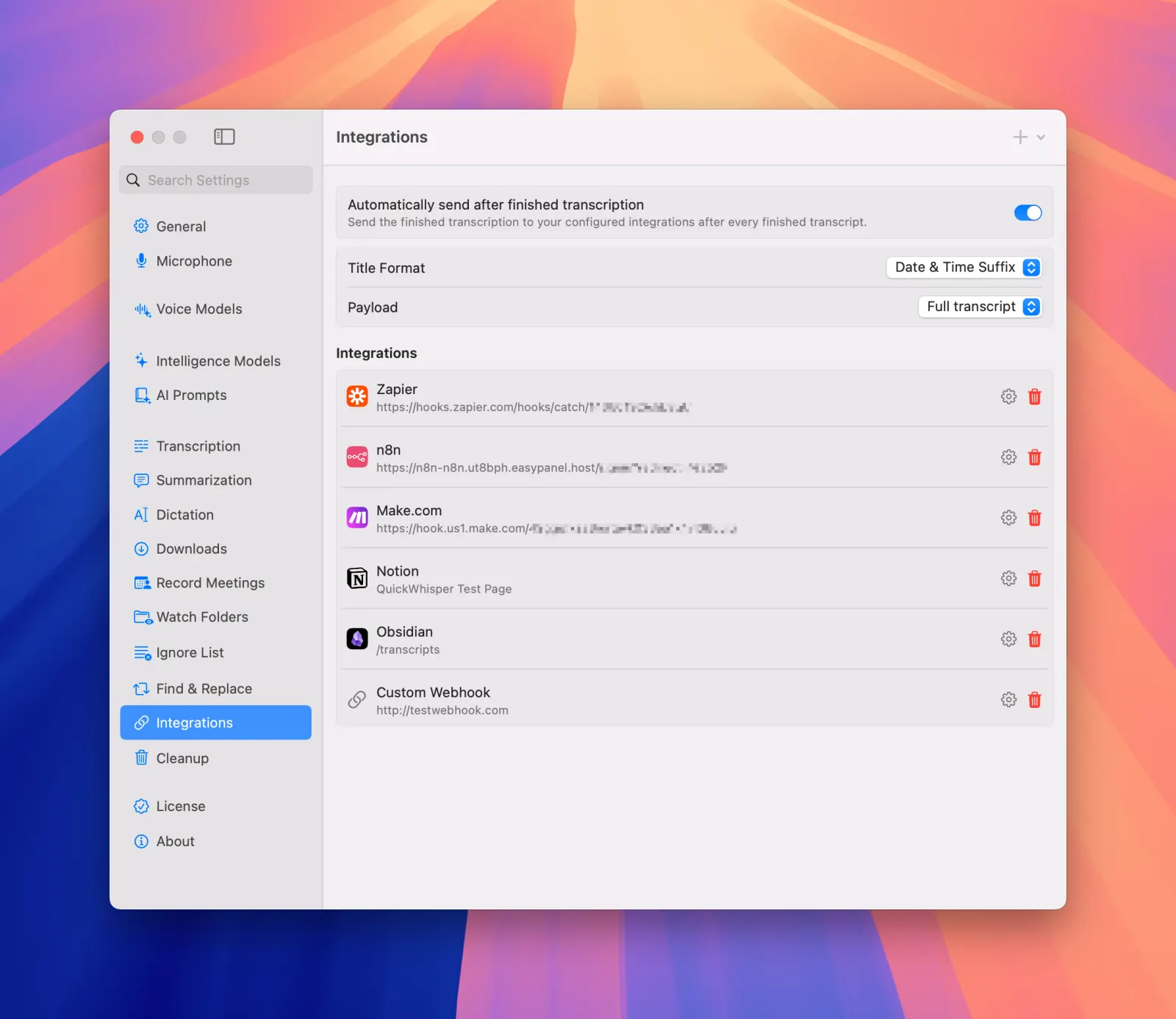Toggle the sidebar visibility icon
This screenshot has height=1019, width=1176.
coord(224,137)
